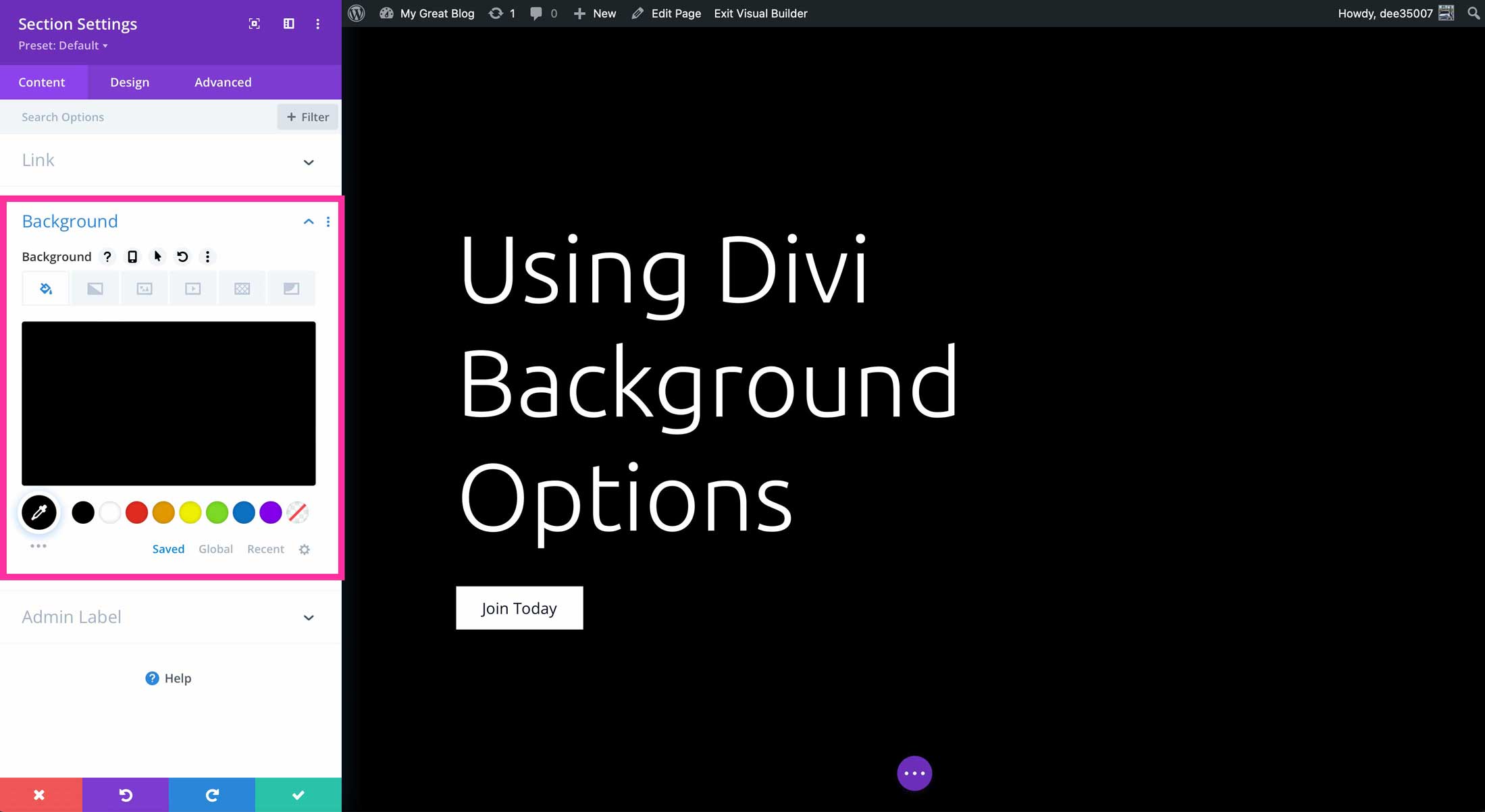Click the black color swatch
The width and height of the screenshot is (1485, 812).
[x=83, y=511]
